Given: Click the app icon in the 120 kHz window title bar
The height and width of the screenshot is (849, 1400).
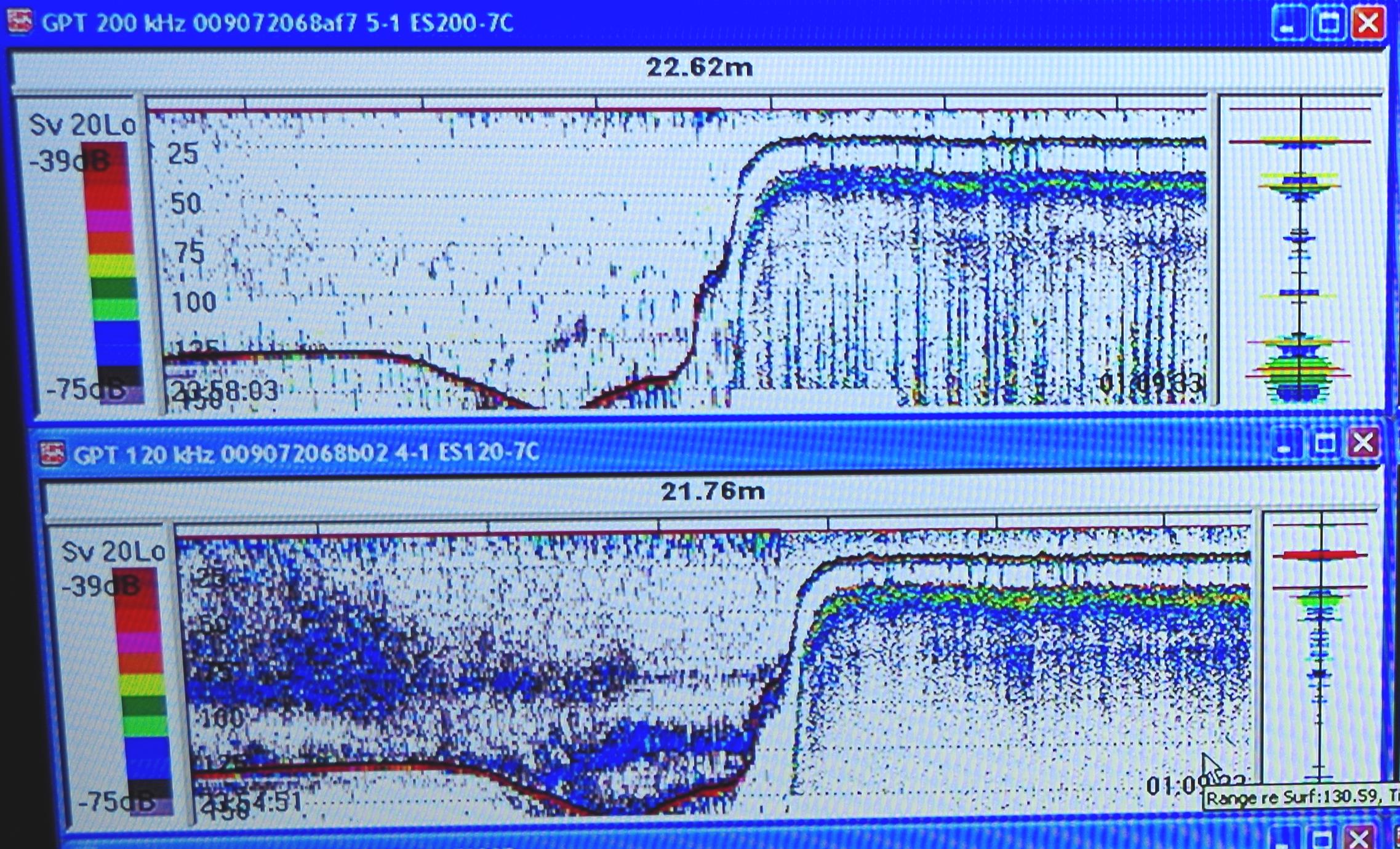Looking at the screenshot, I should (52, 453).
